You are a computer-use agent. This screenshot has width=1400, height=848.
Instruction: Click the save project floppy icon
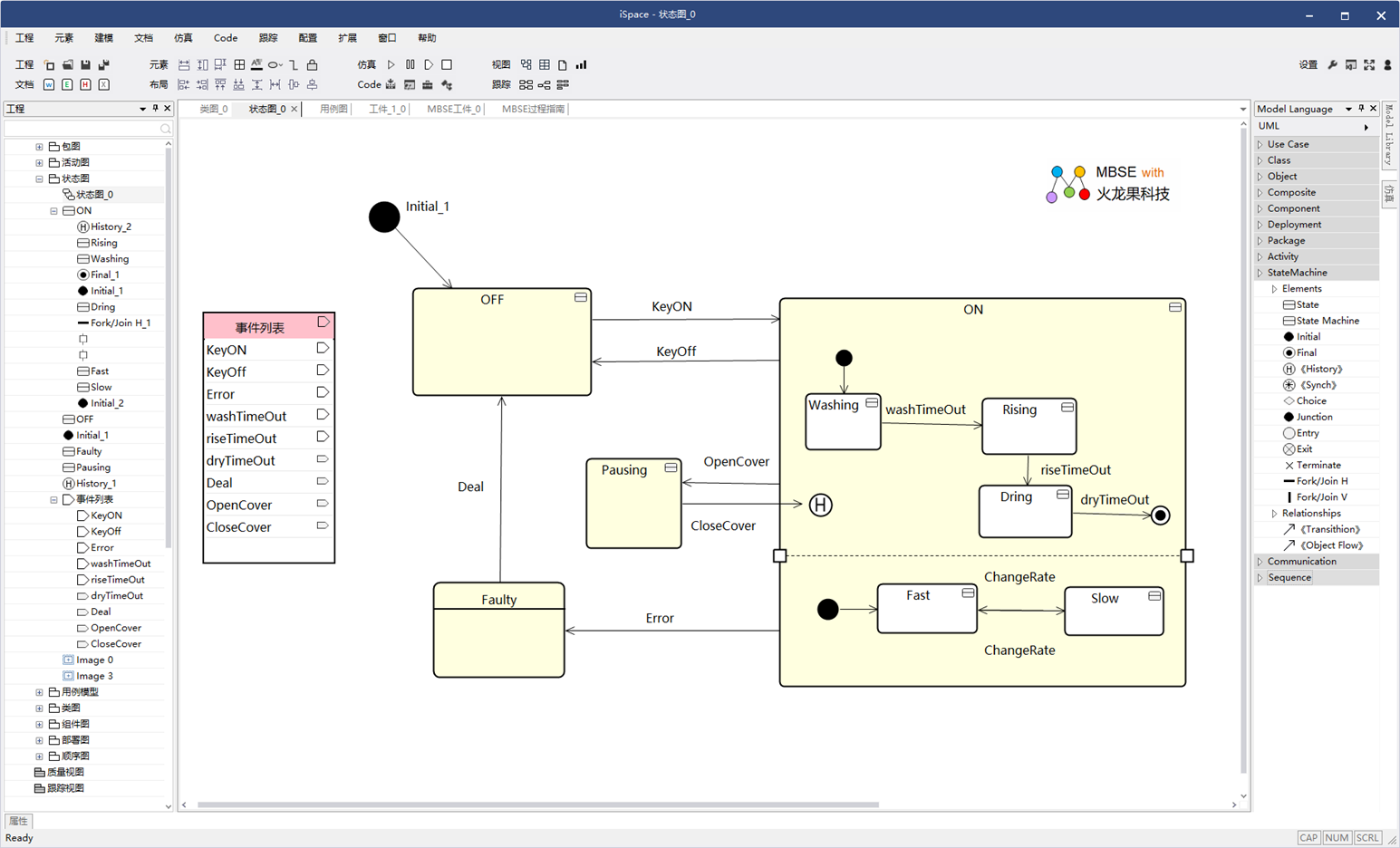click(x=85, y=65)
